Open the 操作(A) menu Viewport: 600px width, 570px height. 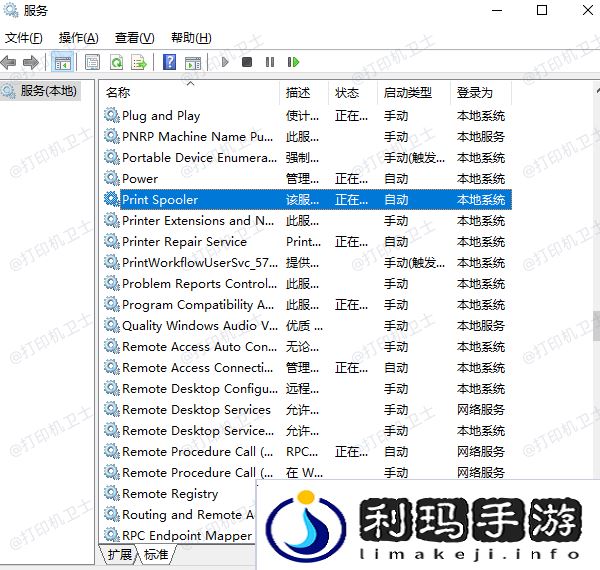(x=78, y=38)
